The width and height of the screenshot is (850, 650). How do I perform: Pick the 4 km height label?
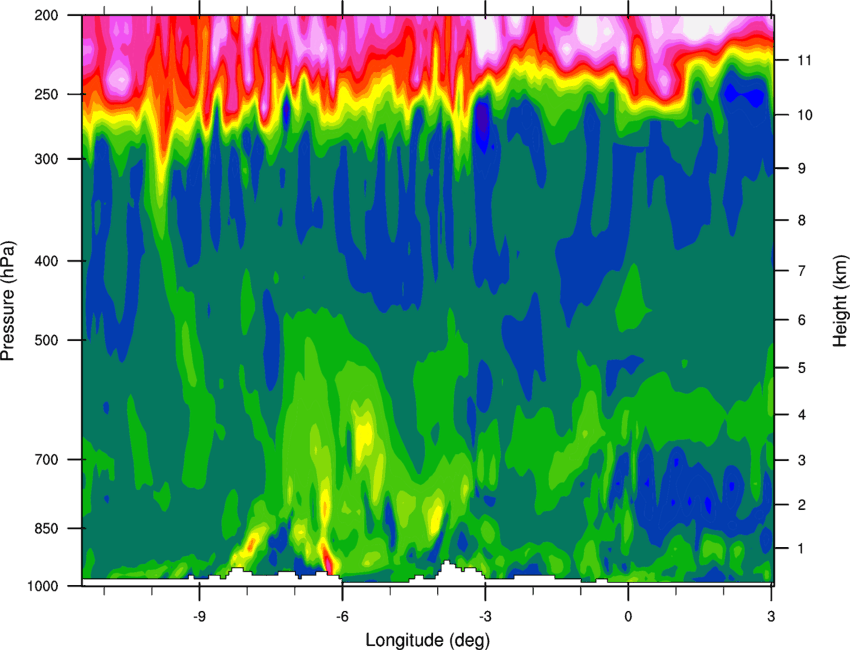pyautogui.click(x=802, y=415)
